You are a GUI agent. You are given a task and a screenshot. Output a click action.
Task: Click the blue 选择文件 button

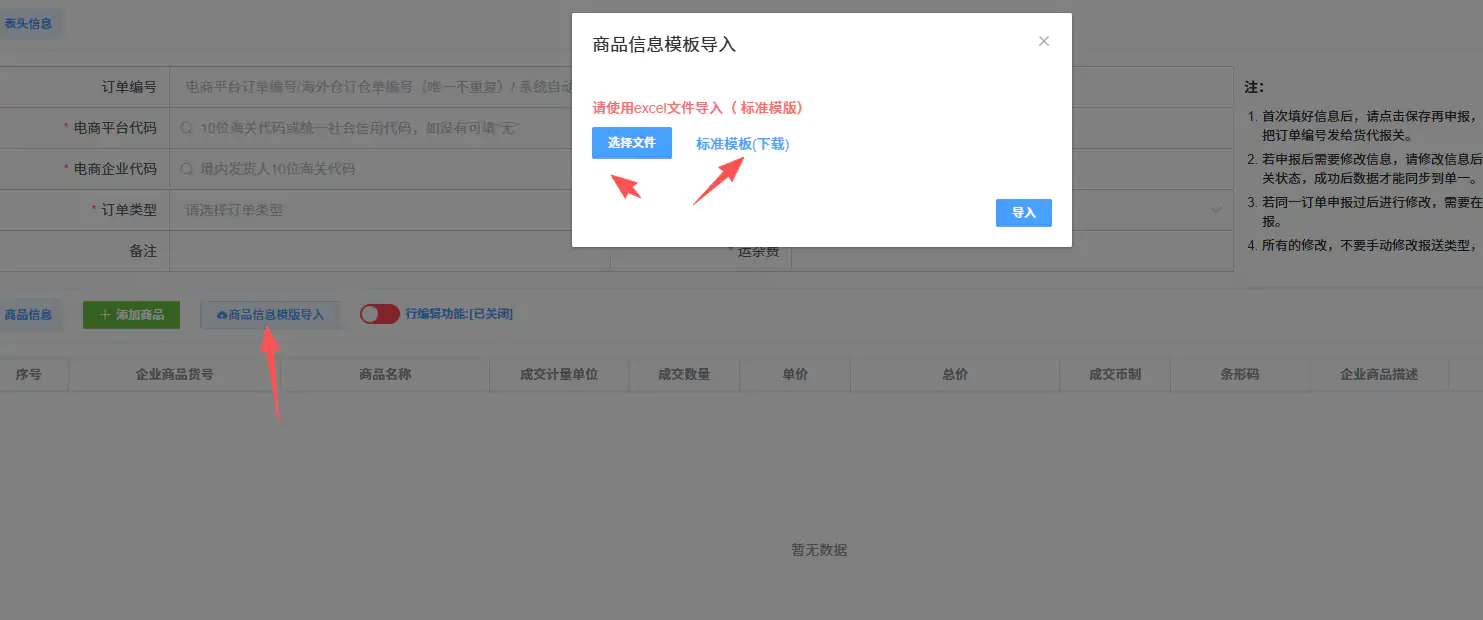(x=631, y=143)
